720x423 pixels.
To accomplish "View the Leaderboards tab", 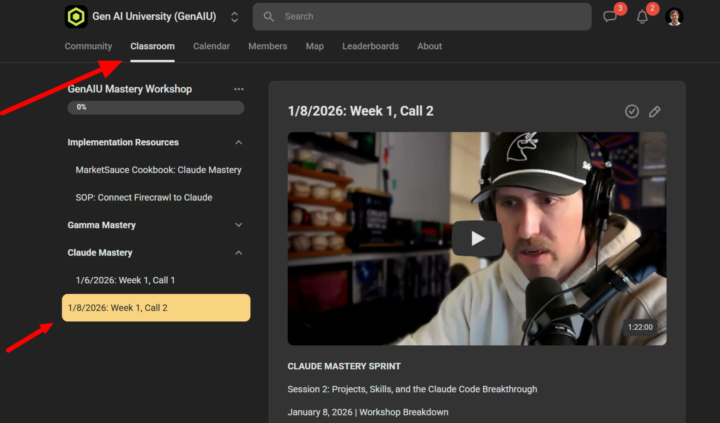I will [x=371, y=46].
